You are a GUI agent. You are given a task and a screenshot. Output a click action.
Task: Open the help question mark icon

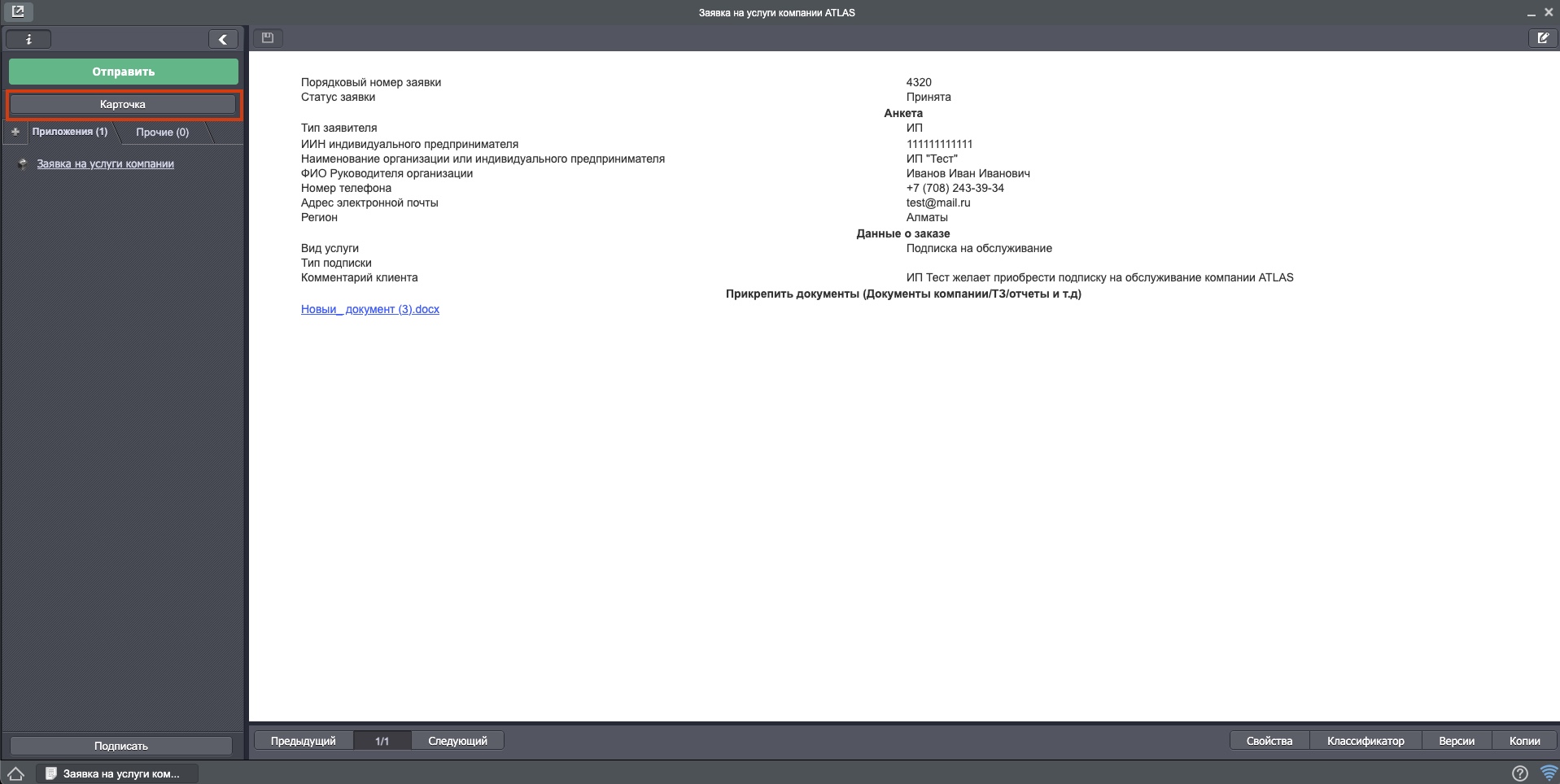[1519, 773]
